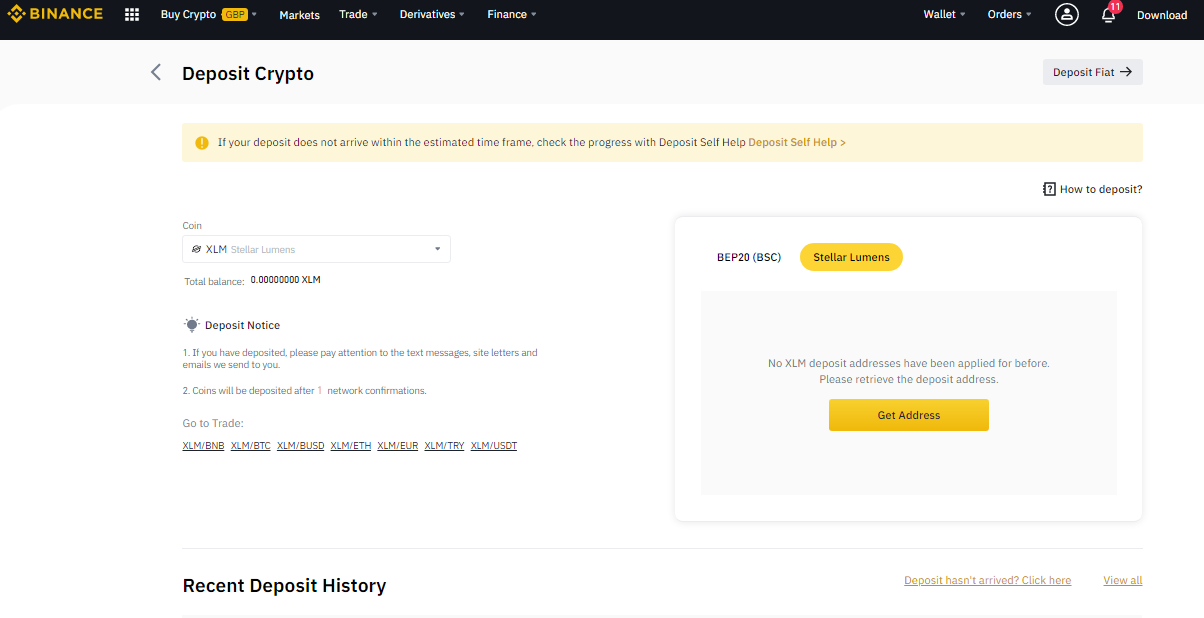Viewport: 1204px width, 618px height.
Task: Select the Stellar Lumens network tab
Action: [x=851, y=257]
